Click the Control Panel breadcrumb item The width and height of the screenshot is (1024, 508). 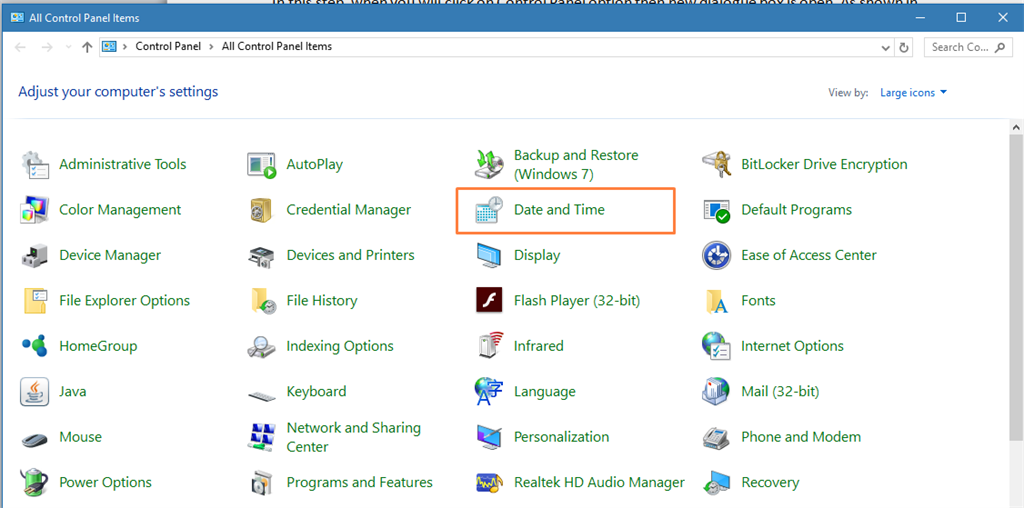[x=167, y=47]
